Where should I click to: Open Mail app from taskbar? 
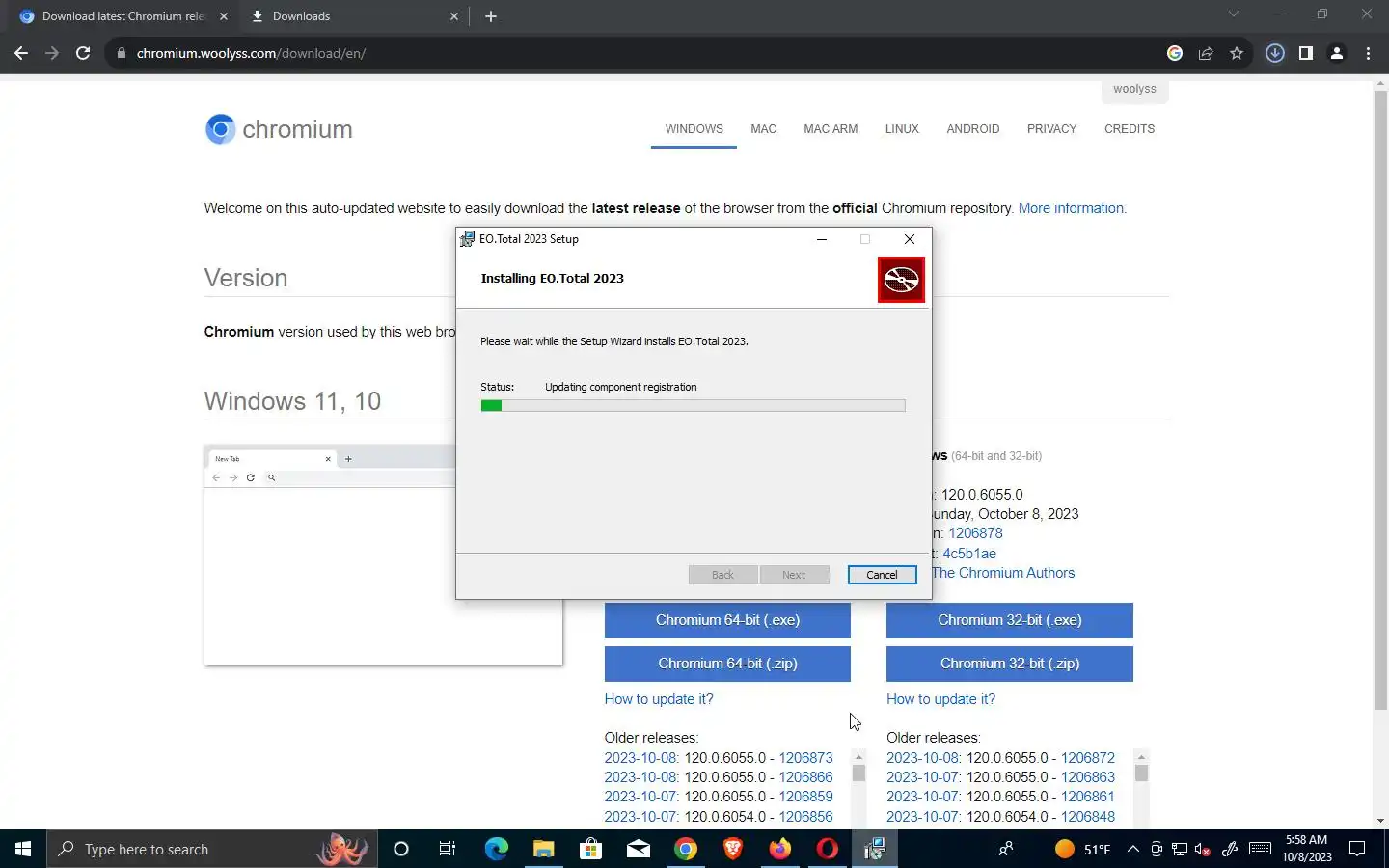coord(638,849)
